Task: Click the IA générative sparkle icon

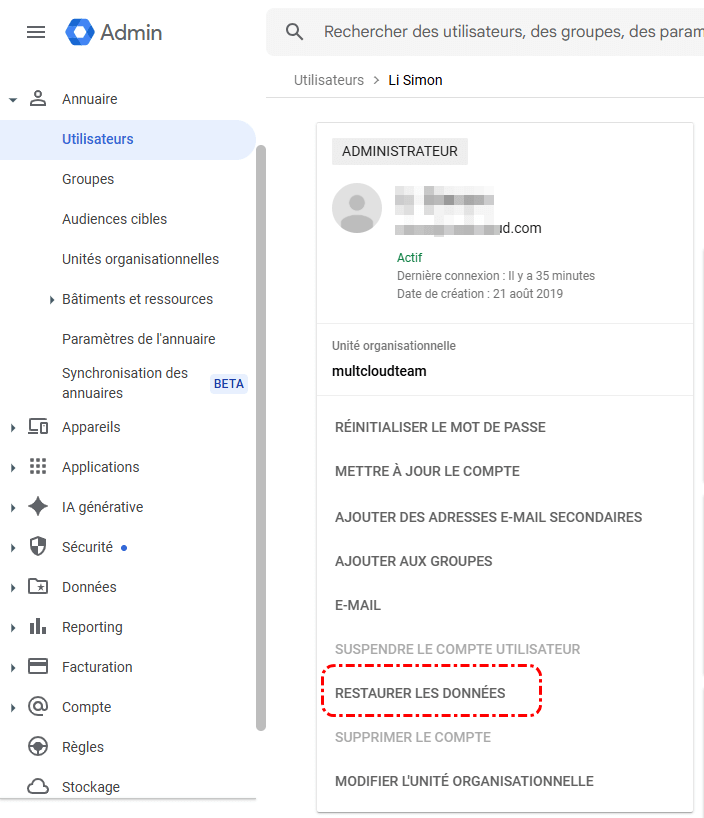Action: (38, 507)
